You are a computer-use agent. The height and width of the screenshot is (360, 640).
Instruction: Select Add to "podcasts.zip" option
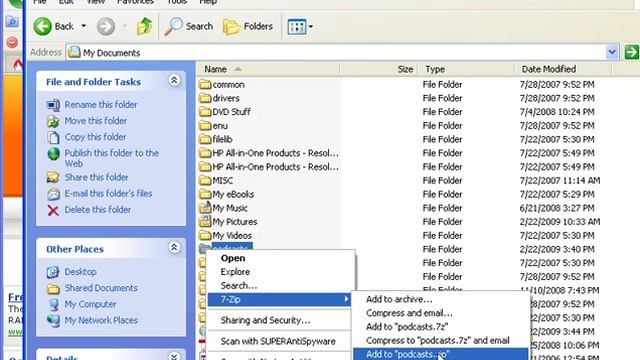click(441, 354)
